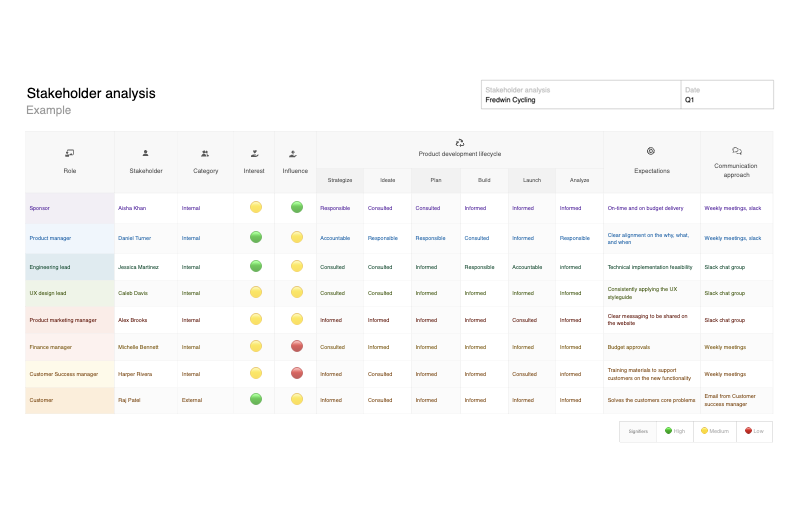Screen dimensions: 800x524
Task: Click stakeholder name Raj Patel
Action: click(x=129, y=401)
